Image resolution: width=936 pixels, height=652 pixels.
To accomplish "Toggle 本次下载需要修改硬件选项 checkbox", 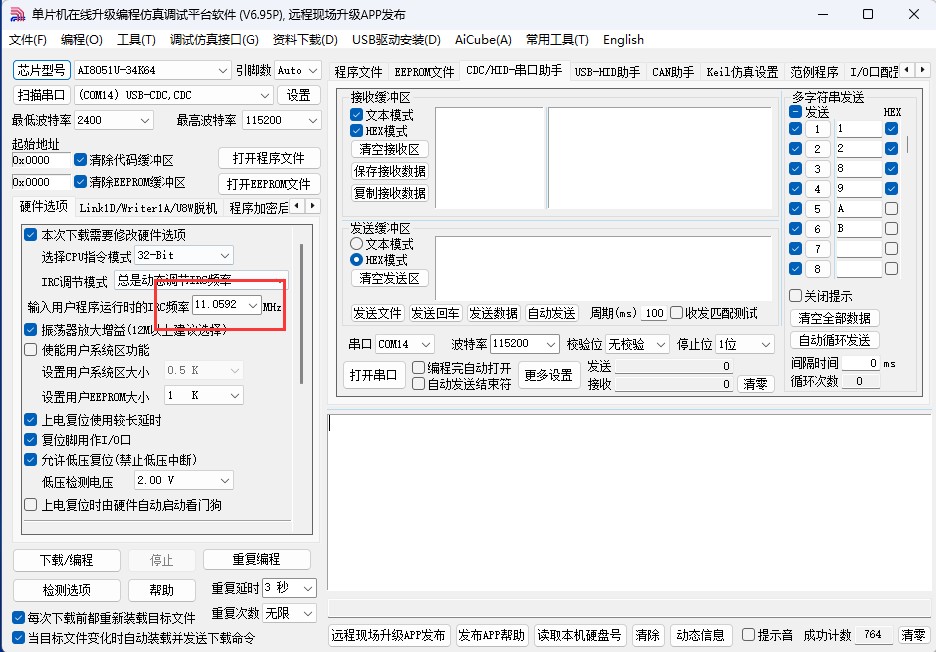I will tap(30, 235).
